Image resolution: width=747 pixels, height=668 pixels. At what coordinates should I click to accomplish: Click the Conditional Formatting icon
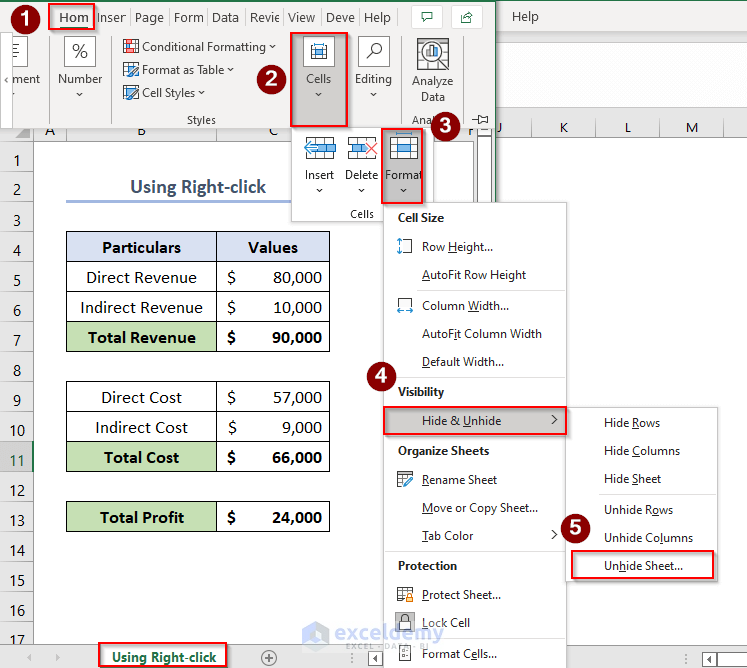pyautogui.click(x=131, y=46)
